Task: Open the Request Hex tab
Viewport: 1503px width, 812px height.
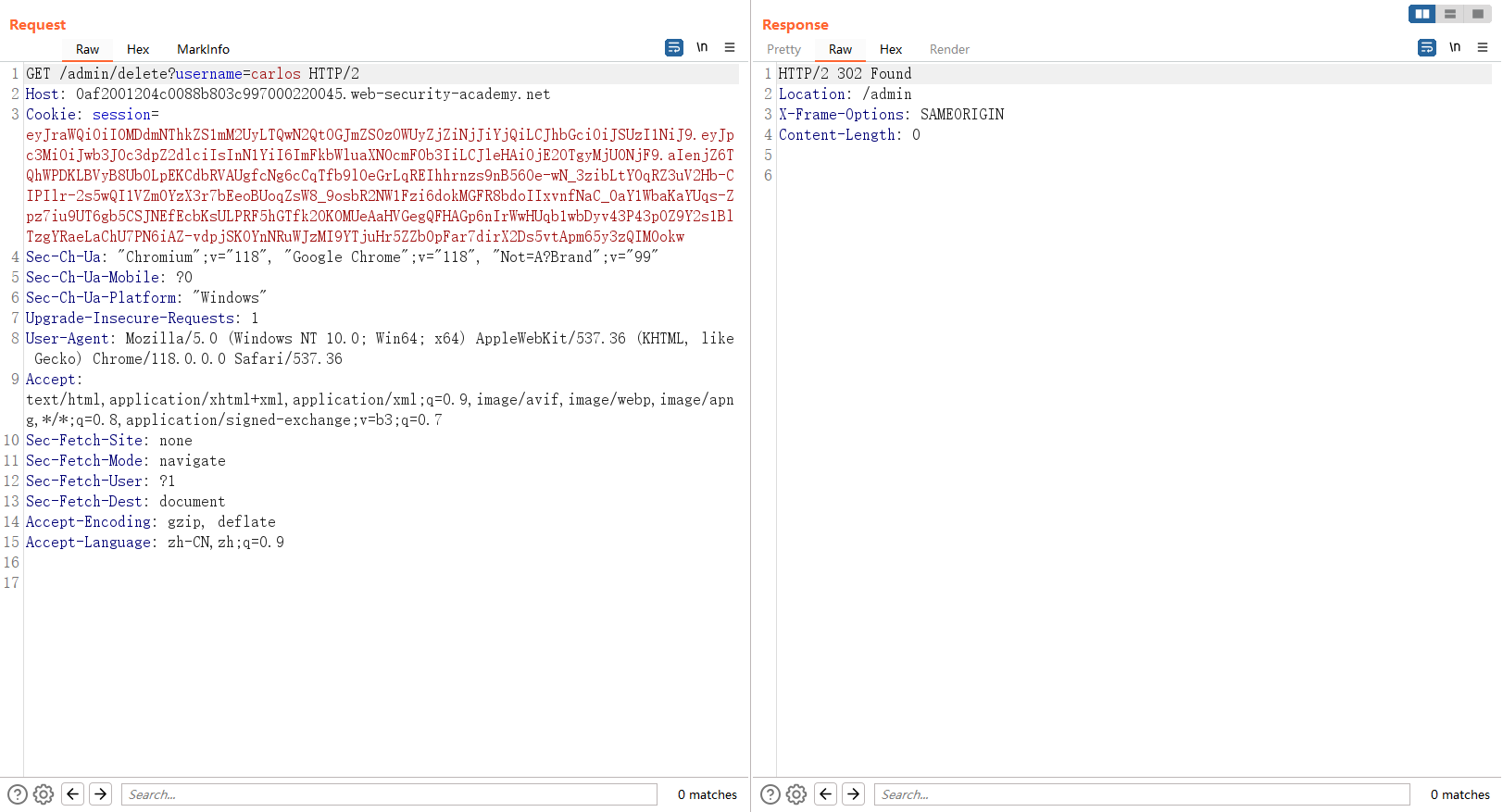Action: (138, 49)
